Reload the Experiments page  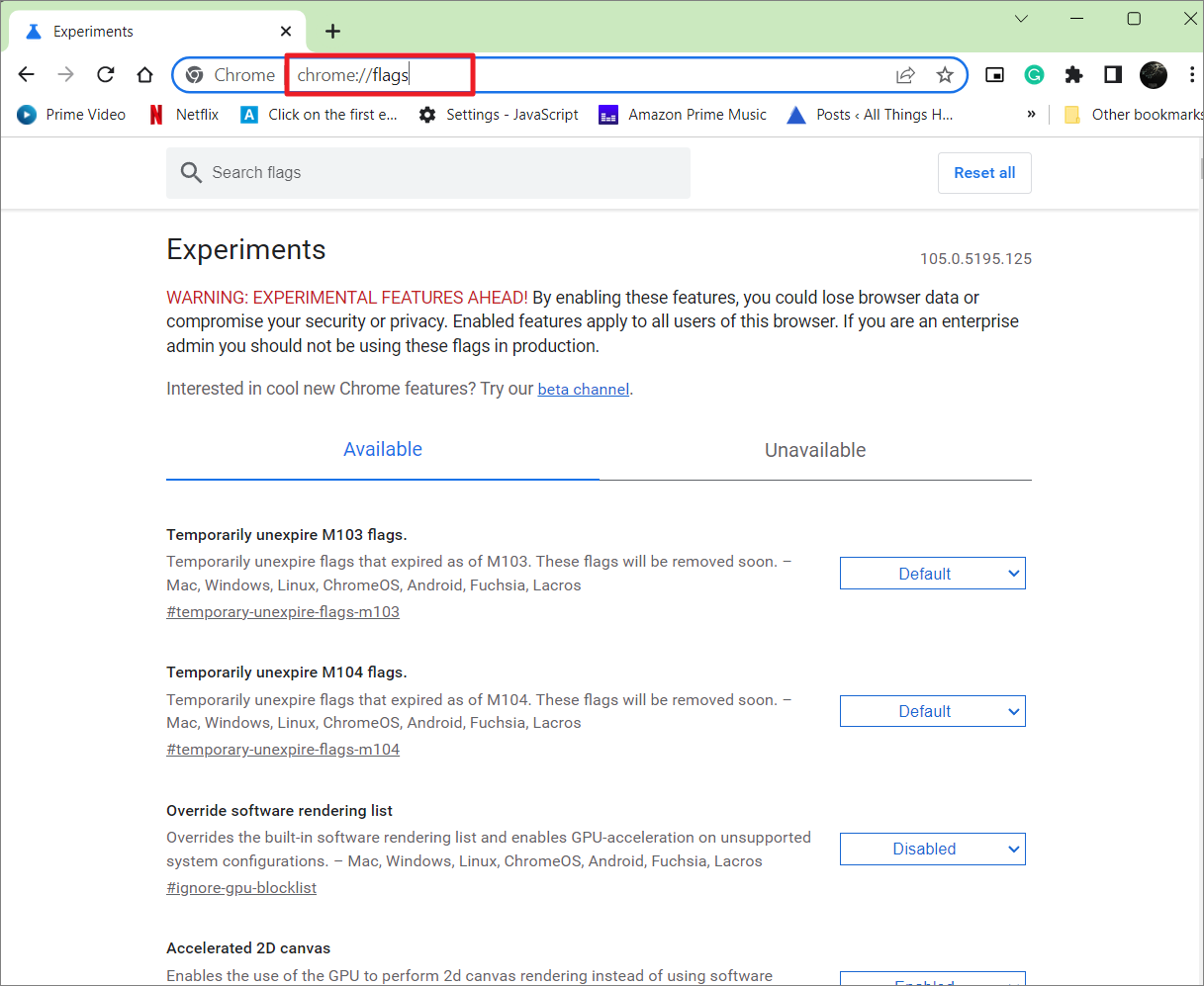(106, 75)
